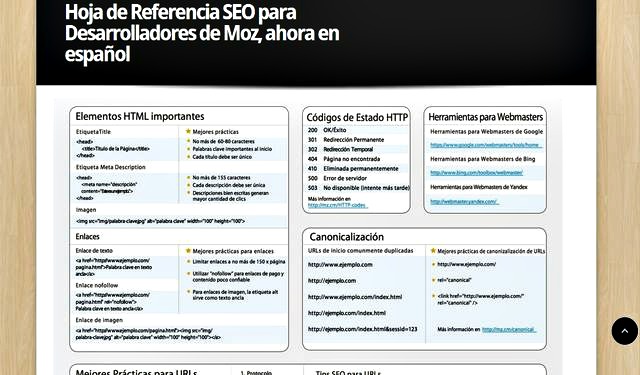640x375 pixels.
Task: Click the 'Códigos de Estado HTTP' heading
Action: [357, 118]
